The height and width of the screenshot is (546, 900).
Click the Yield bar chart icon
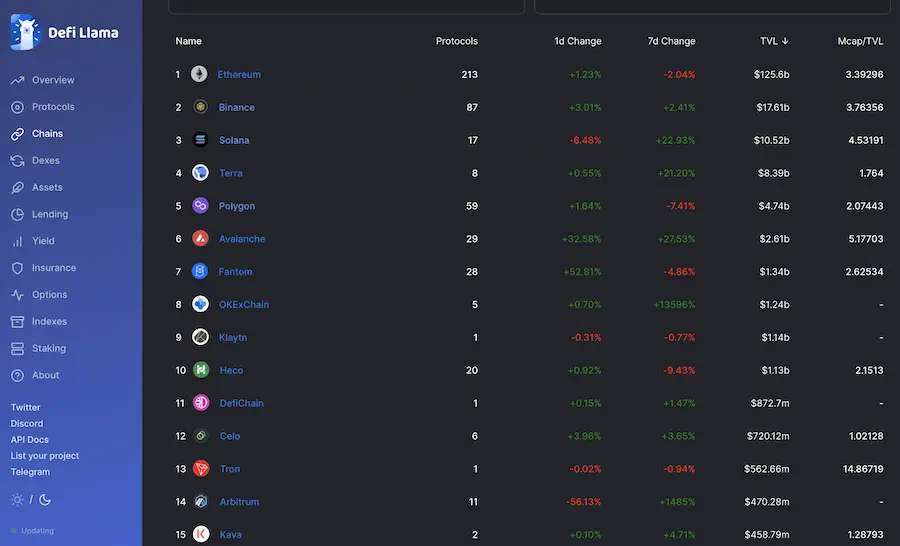point(17,241)
